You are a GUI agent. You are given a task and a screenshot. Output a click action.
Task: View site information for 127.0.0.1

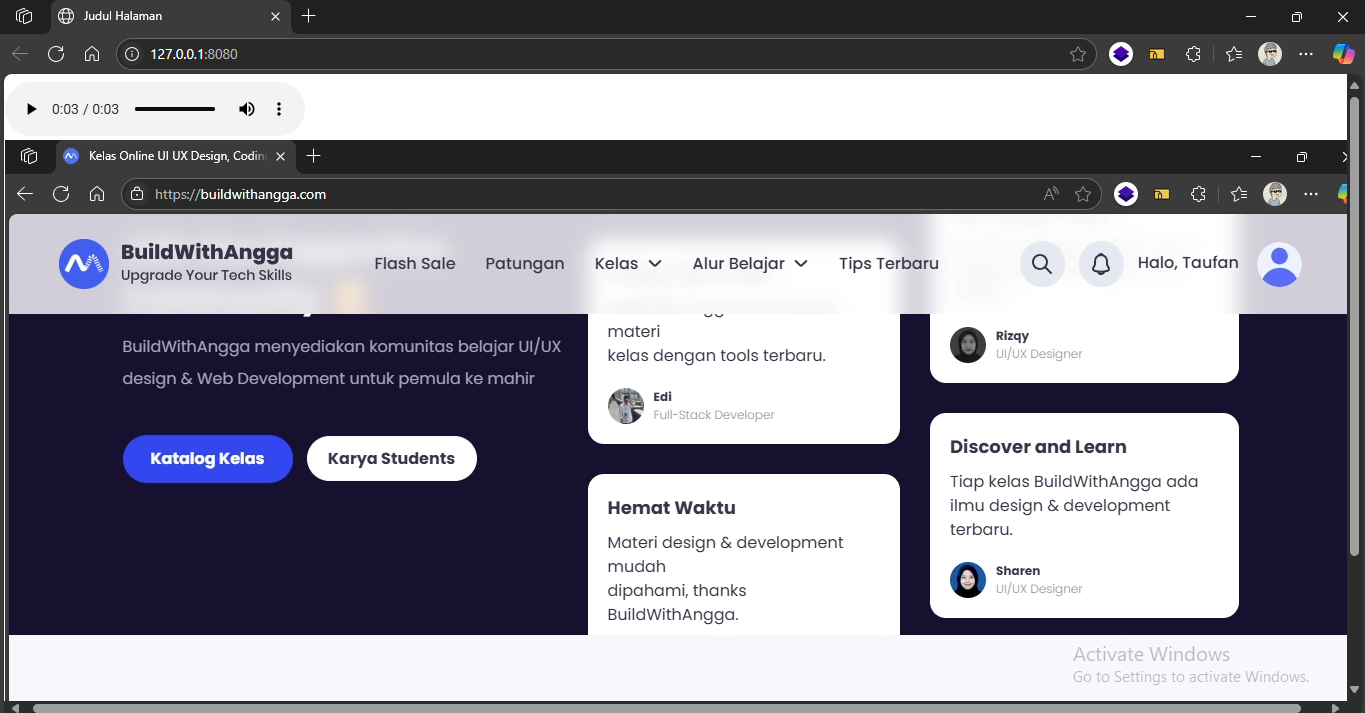(132, 54)
